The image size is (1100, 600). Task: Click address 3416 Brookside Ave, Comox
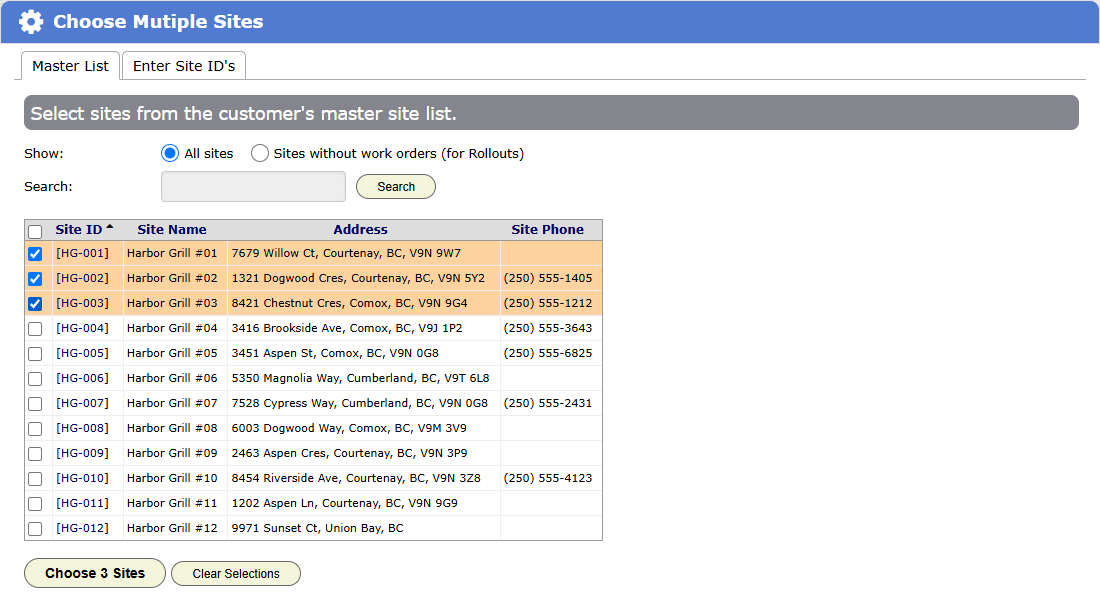pyautogui.click(x=347, y=328)
